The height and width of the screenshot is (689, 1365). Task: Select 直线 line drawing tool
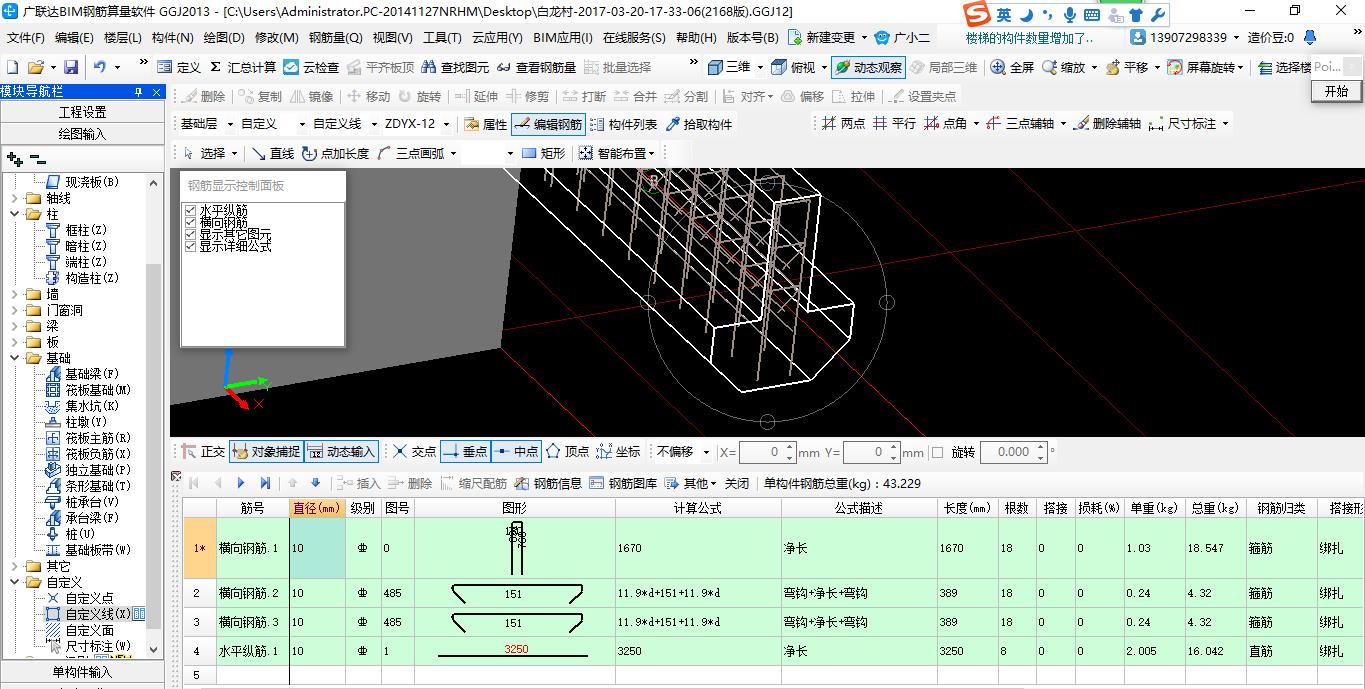click(272, 153)
